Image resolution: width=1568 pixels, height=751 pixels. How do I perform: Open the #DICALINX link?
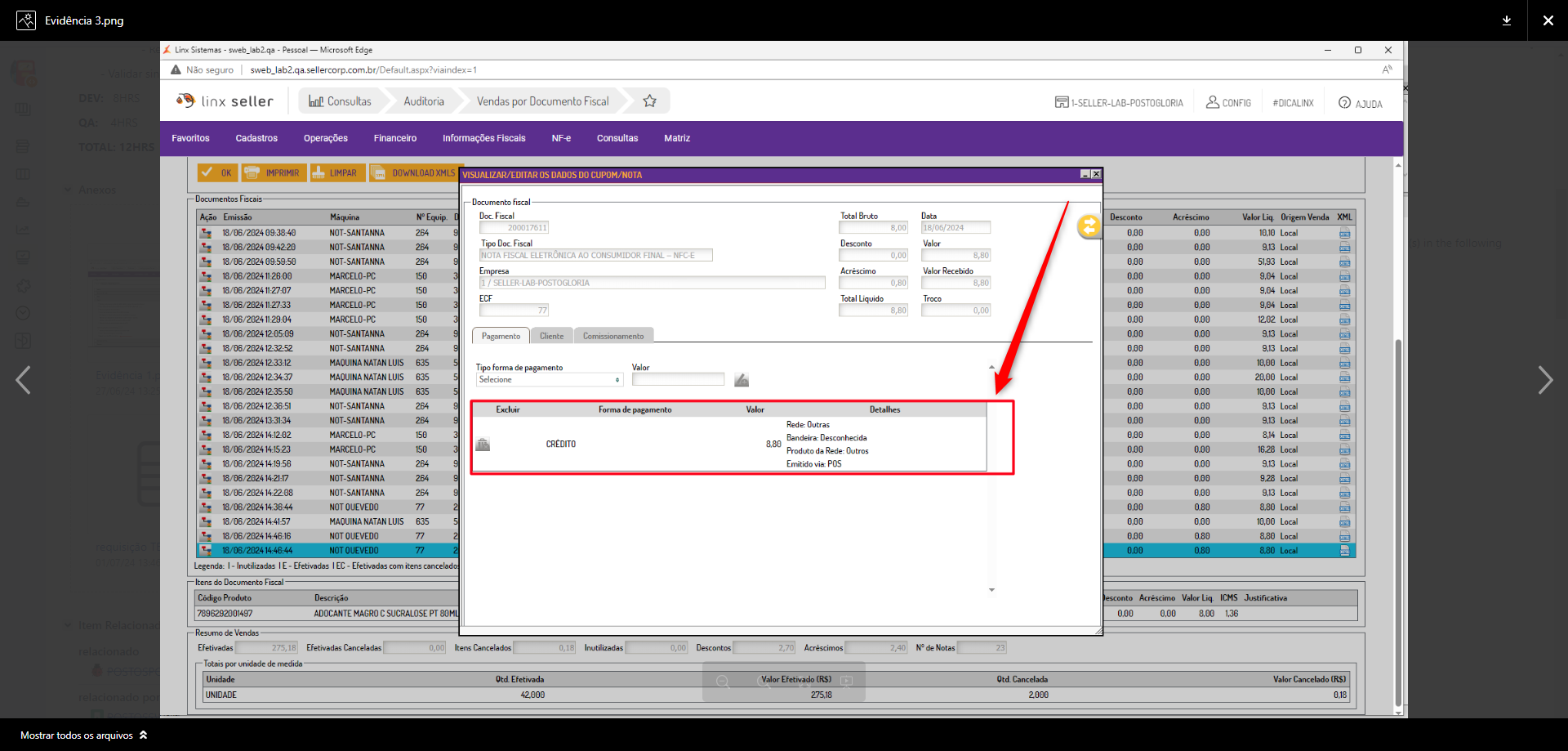(x=1293, y=103)
